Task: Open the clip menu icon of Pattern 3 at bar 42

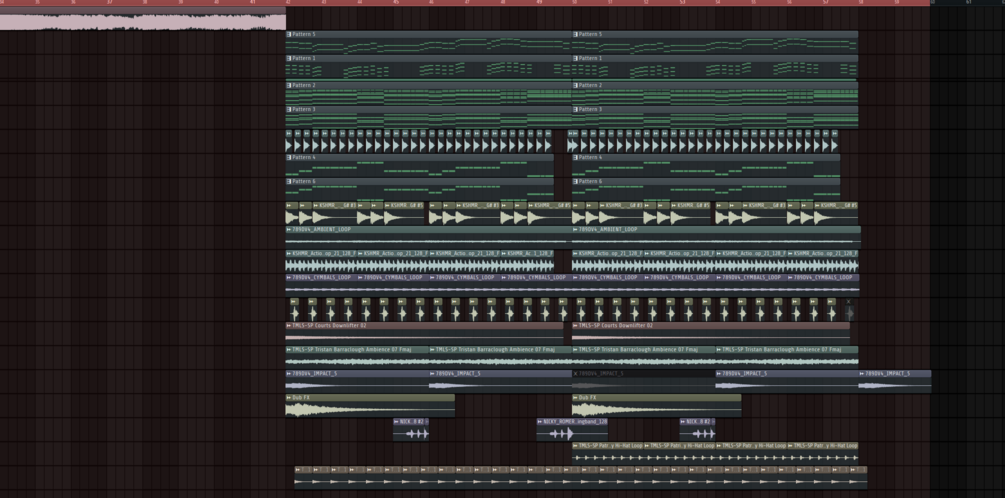Action: [x=289, y=110]
